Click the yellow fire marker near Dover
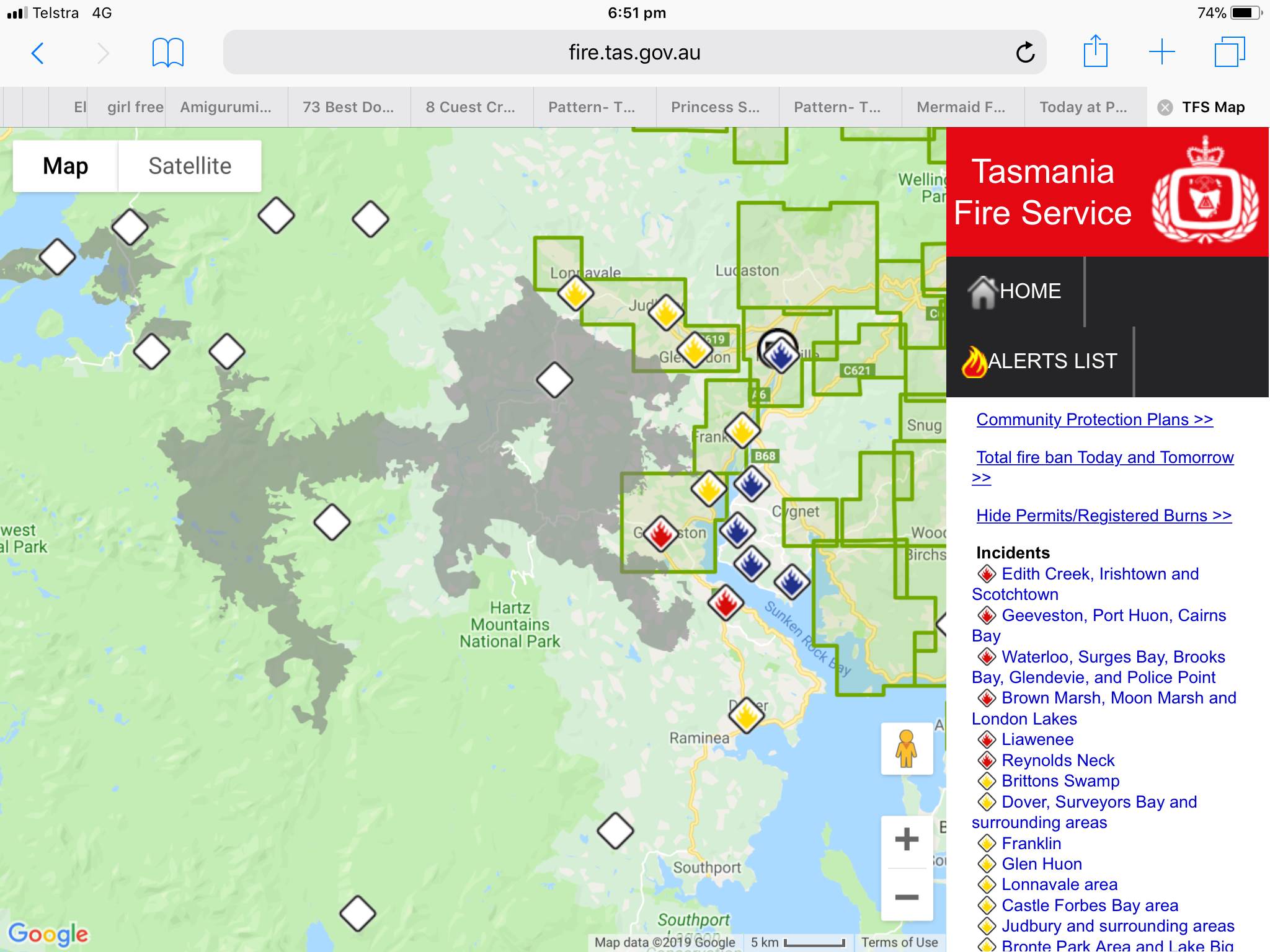 click(x=746, y=715)
